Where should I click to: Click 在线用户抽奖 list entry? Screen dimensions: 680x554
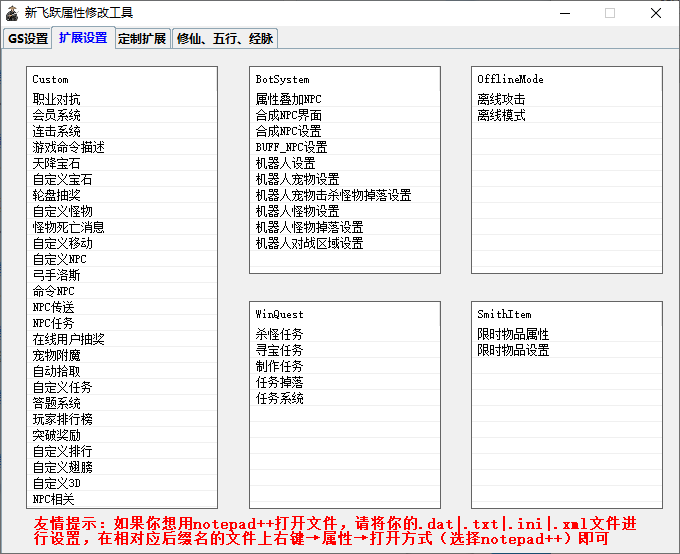pyautogui.click(x=68, y=339)
